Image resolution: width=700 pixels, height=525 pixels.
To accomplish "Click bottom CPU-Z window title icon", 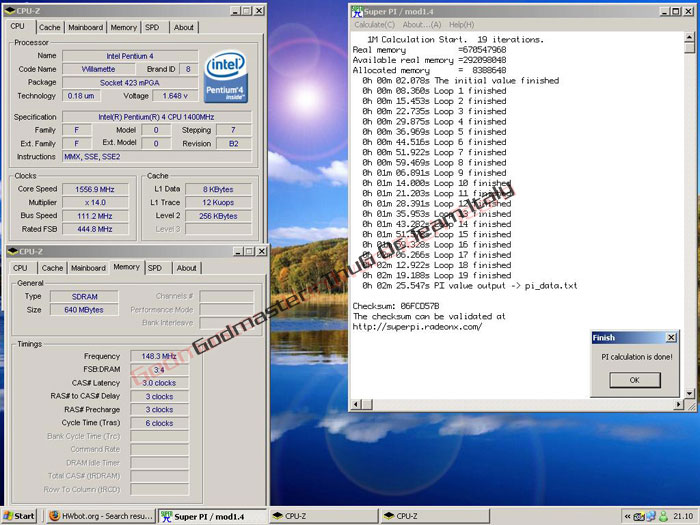I will (12, 251).
